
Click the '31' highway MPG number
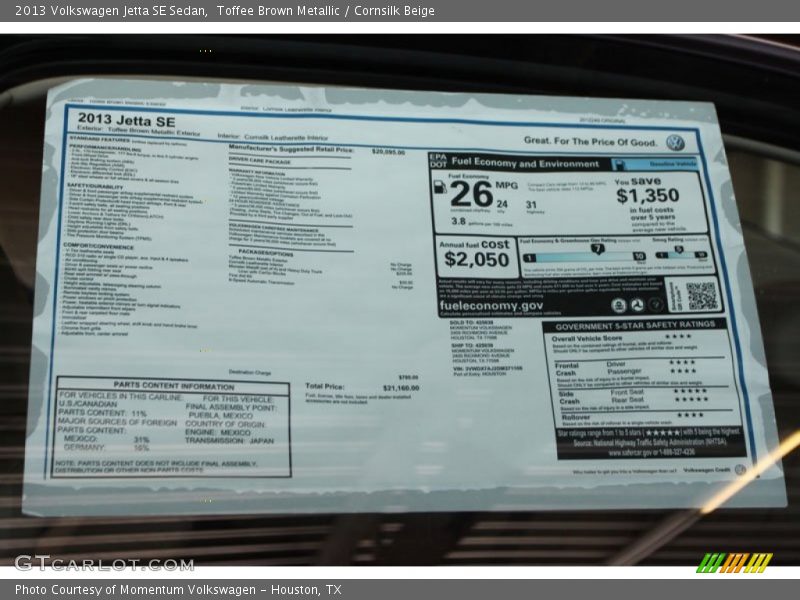pos(531,205)
